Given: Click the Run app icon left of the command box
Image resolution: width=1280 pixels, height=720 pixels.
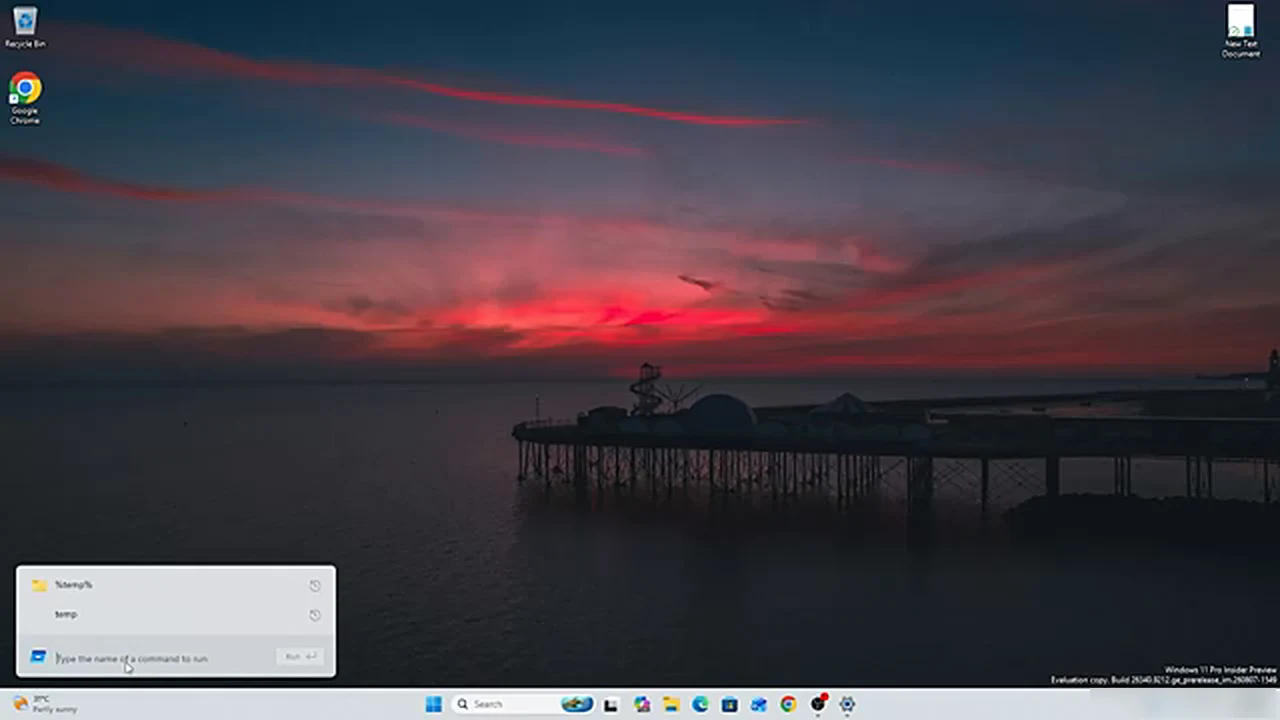Looking at the screenshot, I should (x=38, y=657).
